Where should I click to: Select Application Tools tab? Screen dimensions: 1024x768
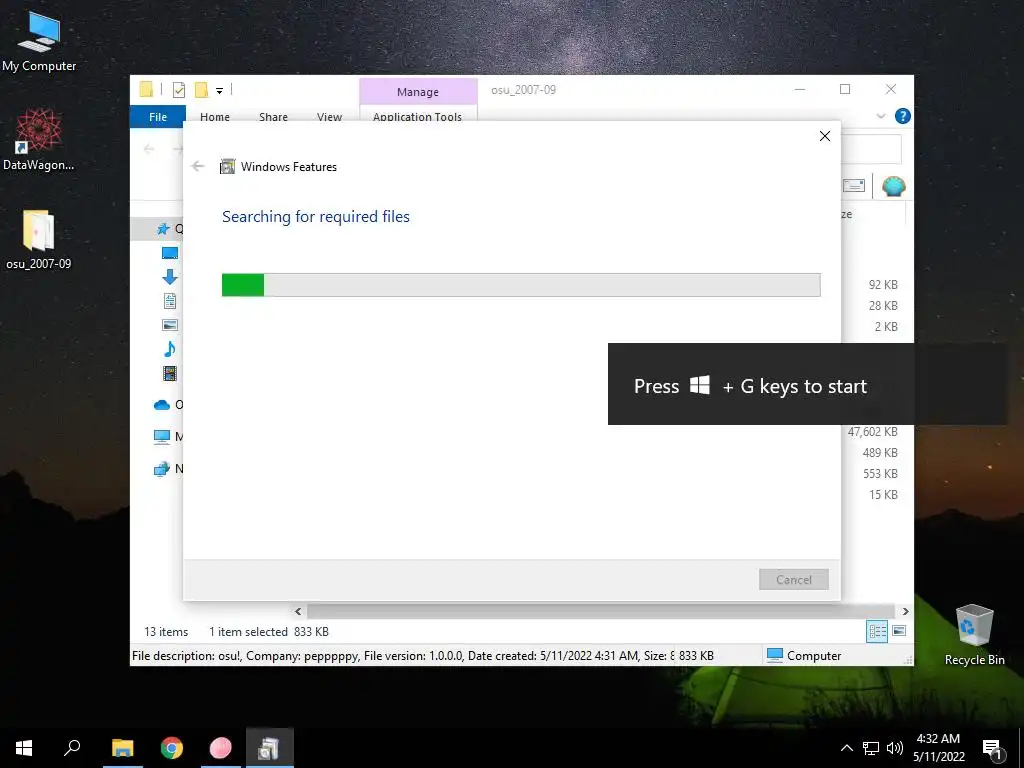click(417, 117)
